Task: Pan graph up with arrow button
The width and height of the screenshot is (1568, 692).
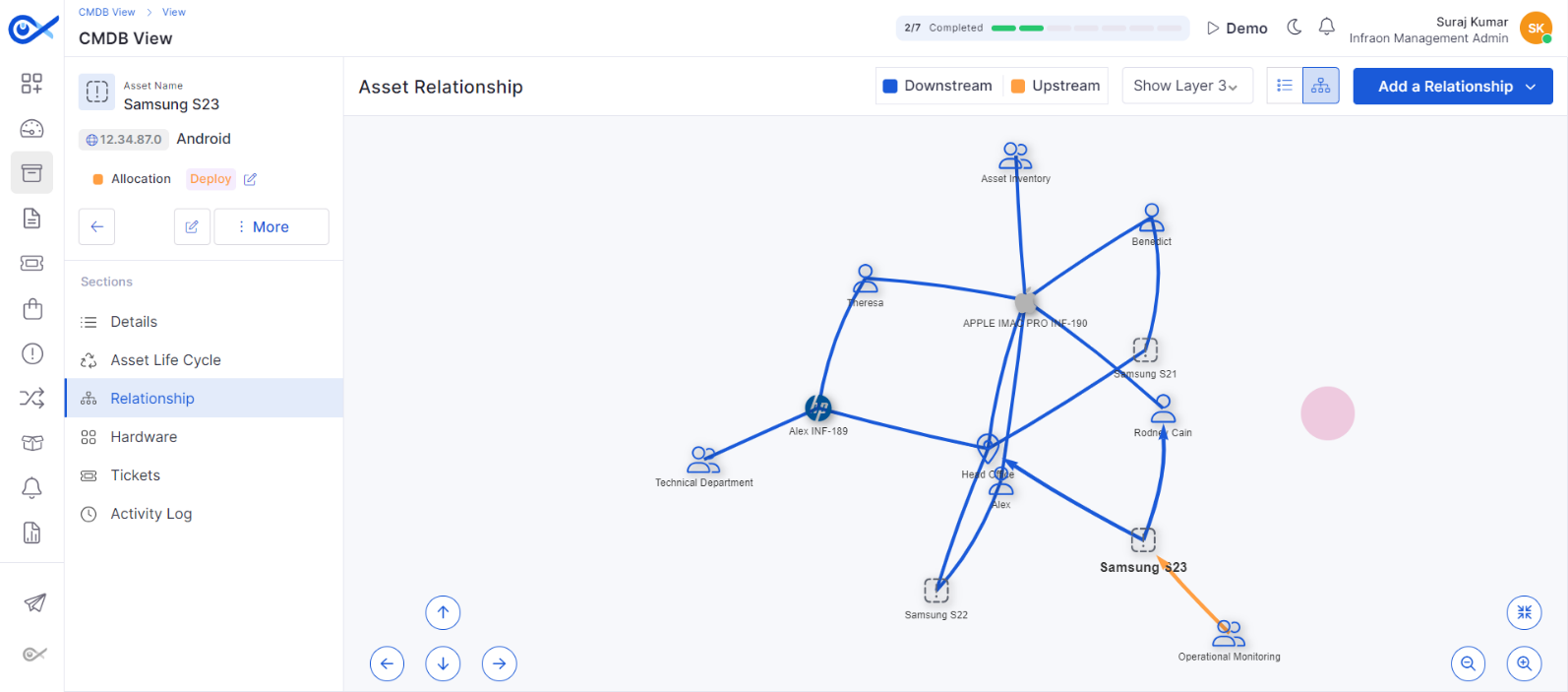Action: click(x=443, y=612)
